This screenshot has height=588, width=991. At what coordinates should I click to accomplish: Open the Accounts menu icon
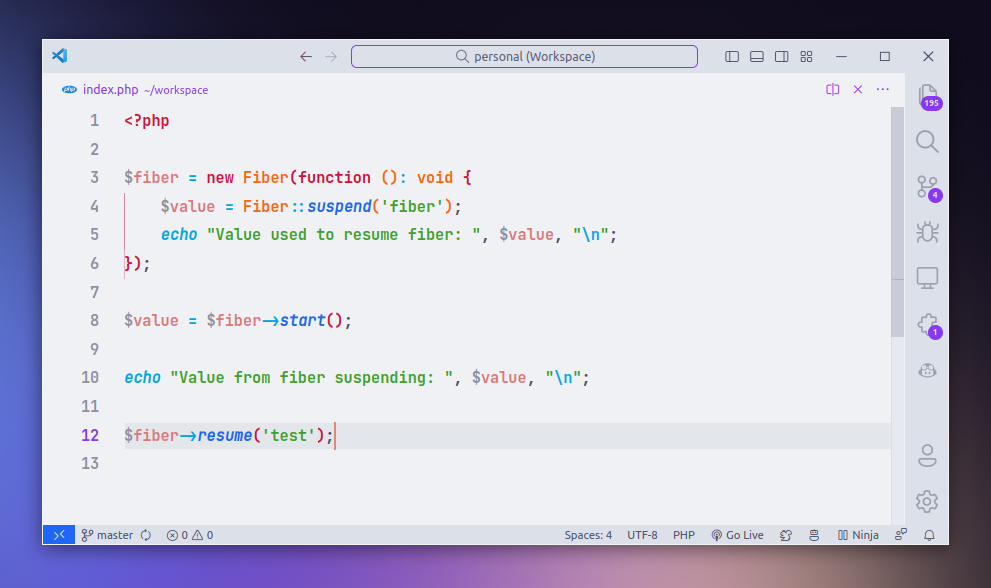(927, 455)
